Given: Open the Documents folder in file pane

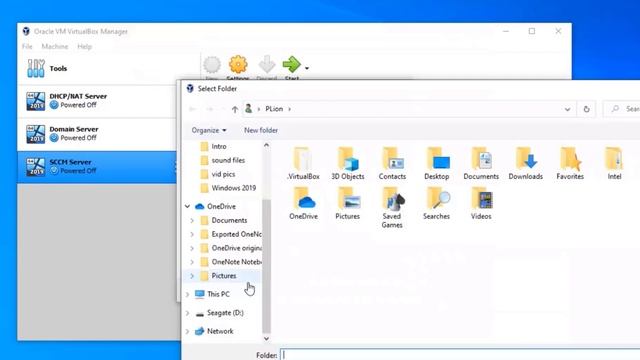Looking at the screenshot, I should (x=481, y=163).
